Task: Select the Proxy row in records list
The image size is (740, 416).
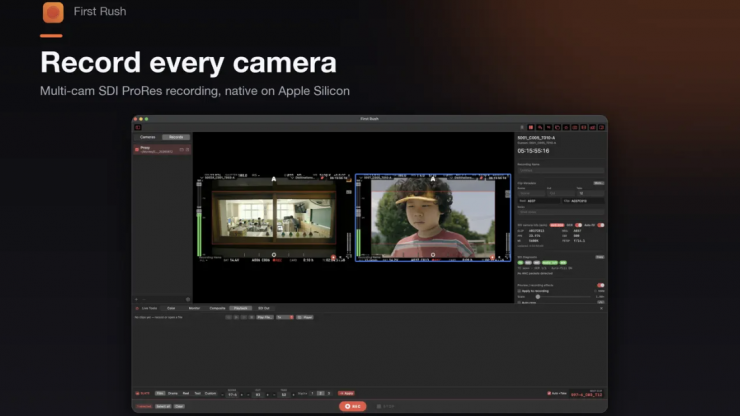Action: (162, 150)
